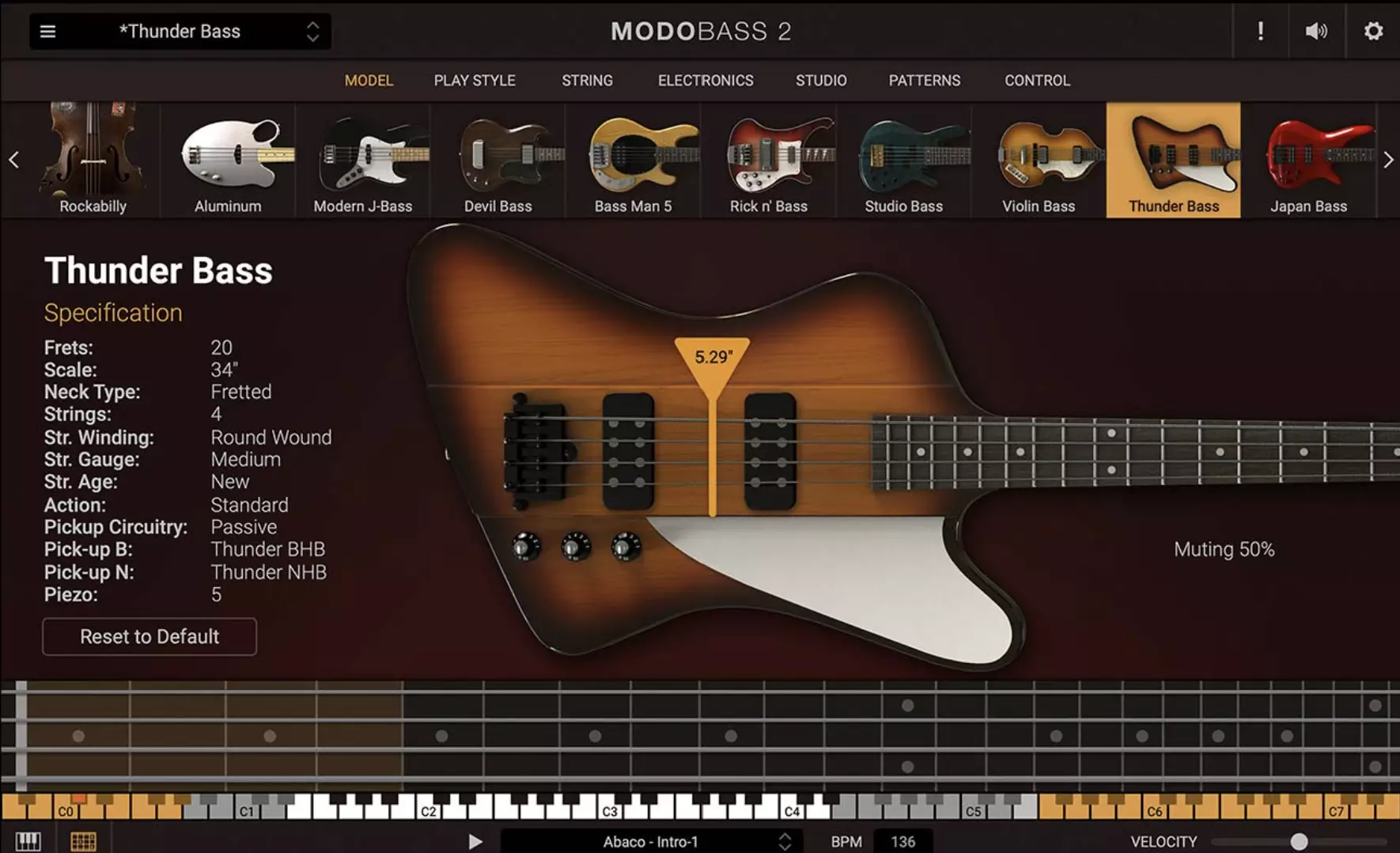
Task: Click the exclamation alert icon
Action: click(x=1260, y=31)
